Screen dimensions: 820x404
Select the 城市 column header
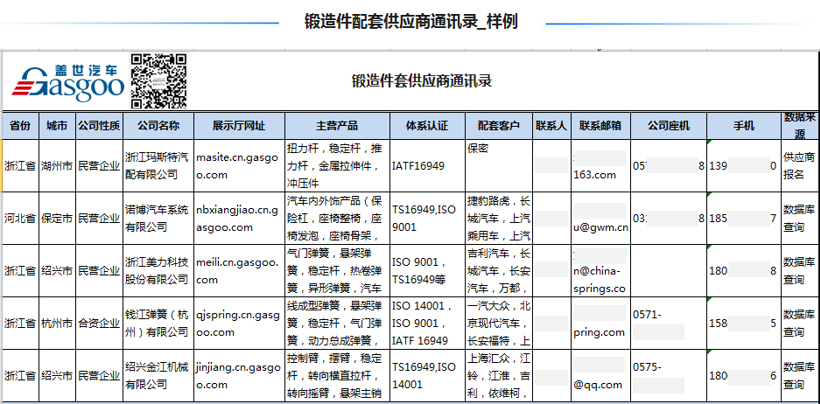coord(57,126)
